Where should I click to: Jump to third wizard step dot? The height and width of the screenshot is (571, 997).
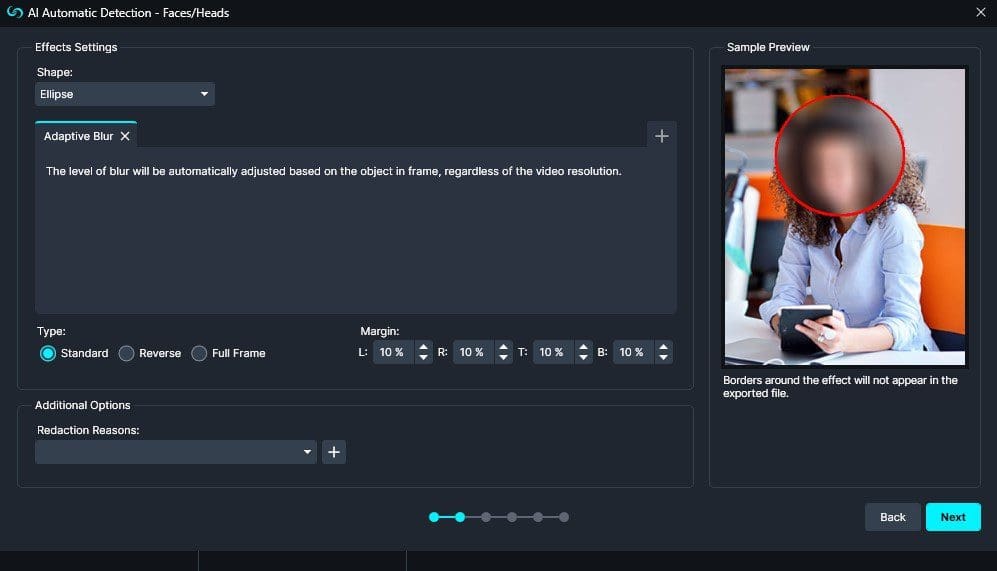pyautogui.click(x=486, y=517)
